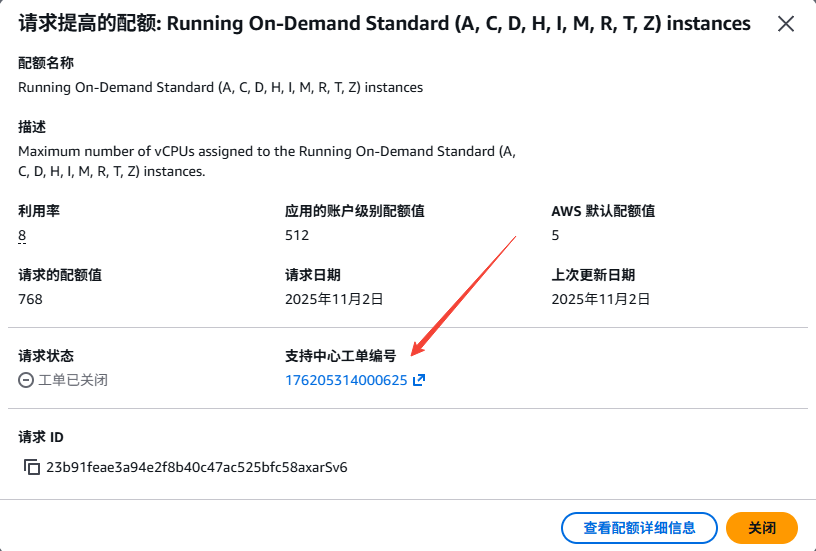Click the AWS default quota value 5
The height and width of the screenshot is (551, 816).
pyautogui.click(x=556, y=235)
